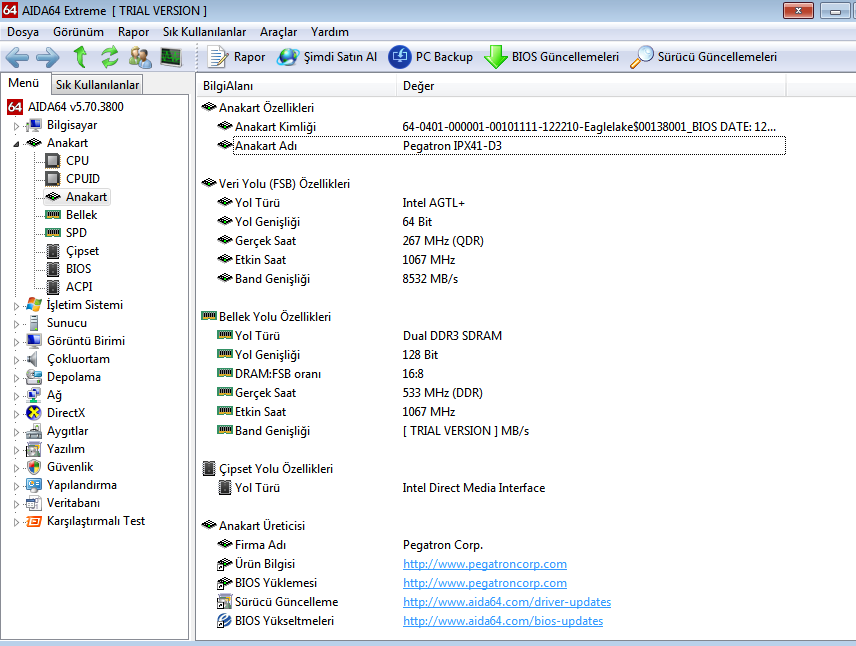This screenshot has height=646, width=856.
Task: Expand the Yapılandırma tree node
Action: tap(16, 486)
